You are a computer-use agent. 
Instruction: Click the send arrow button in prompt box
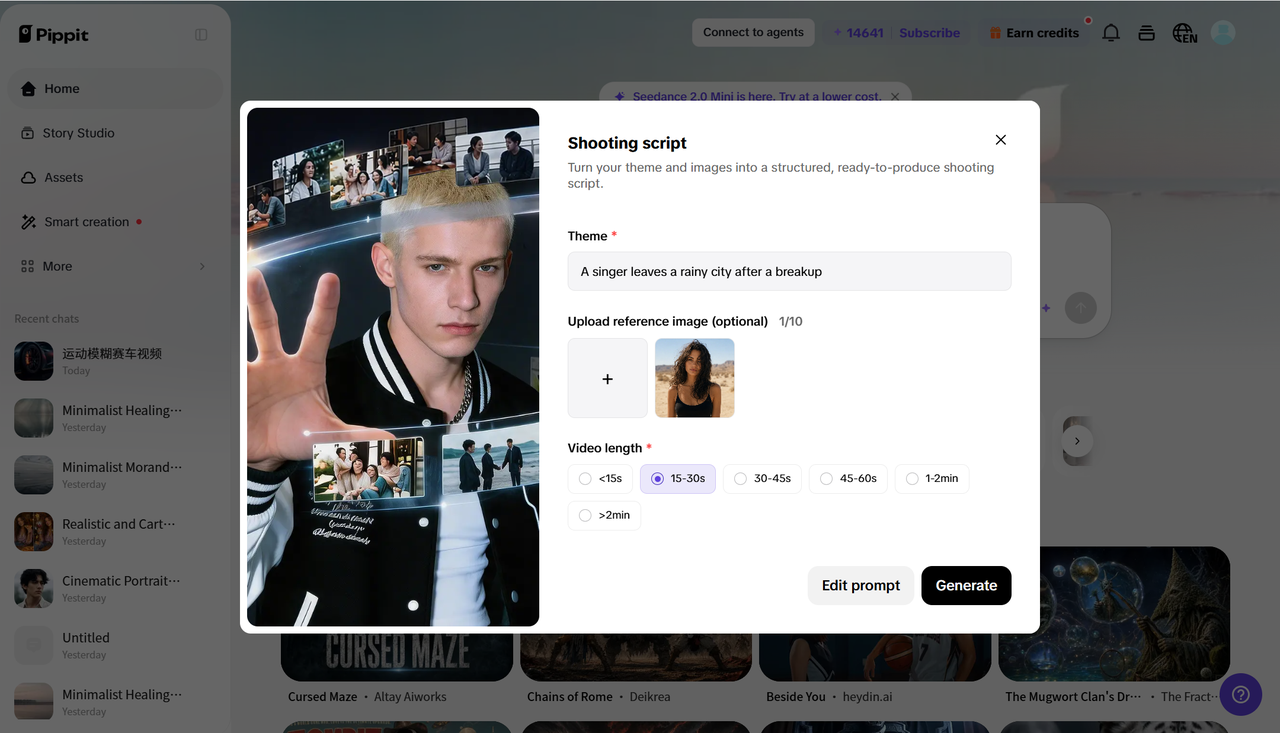coord(1080,308)
